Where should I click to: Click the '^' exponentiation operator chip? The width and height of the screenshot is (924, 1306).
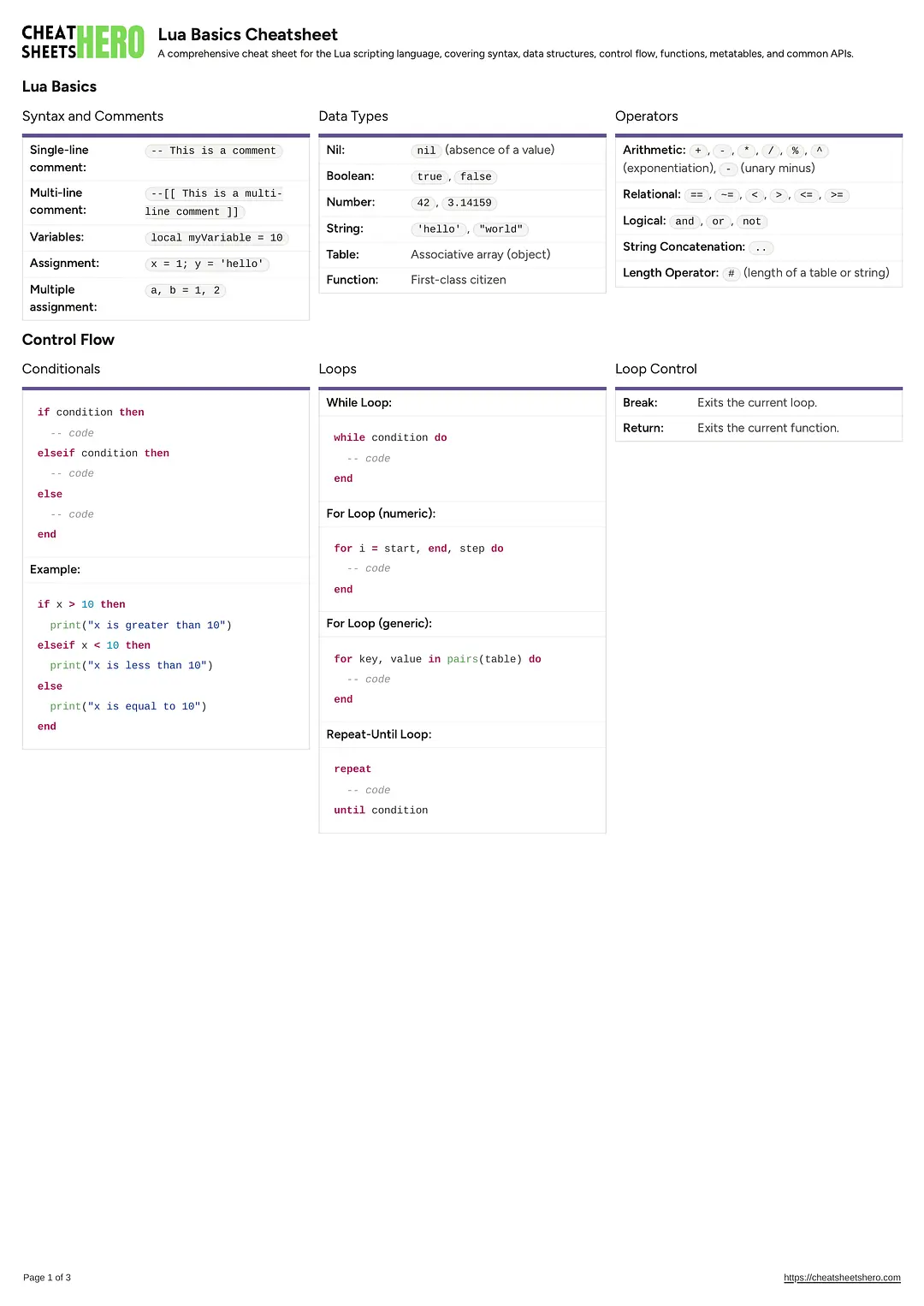pyautogui.click(x=819, y=151)
